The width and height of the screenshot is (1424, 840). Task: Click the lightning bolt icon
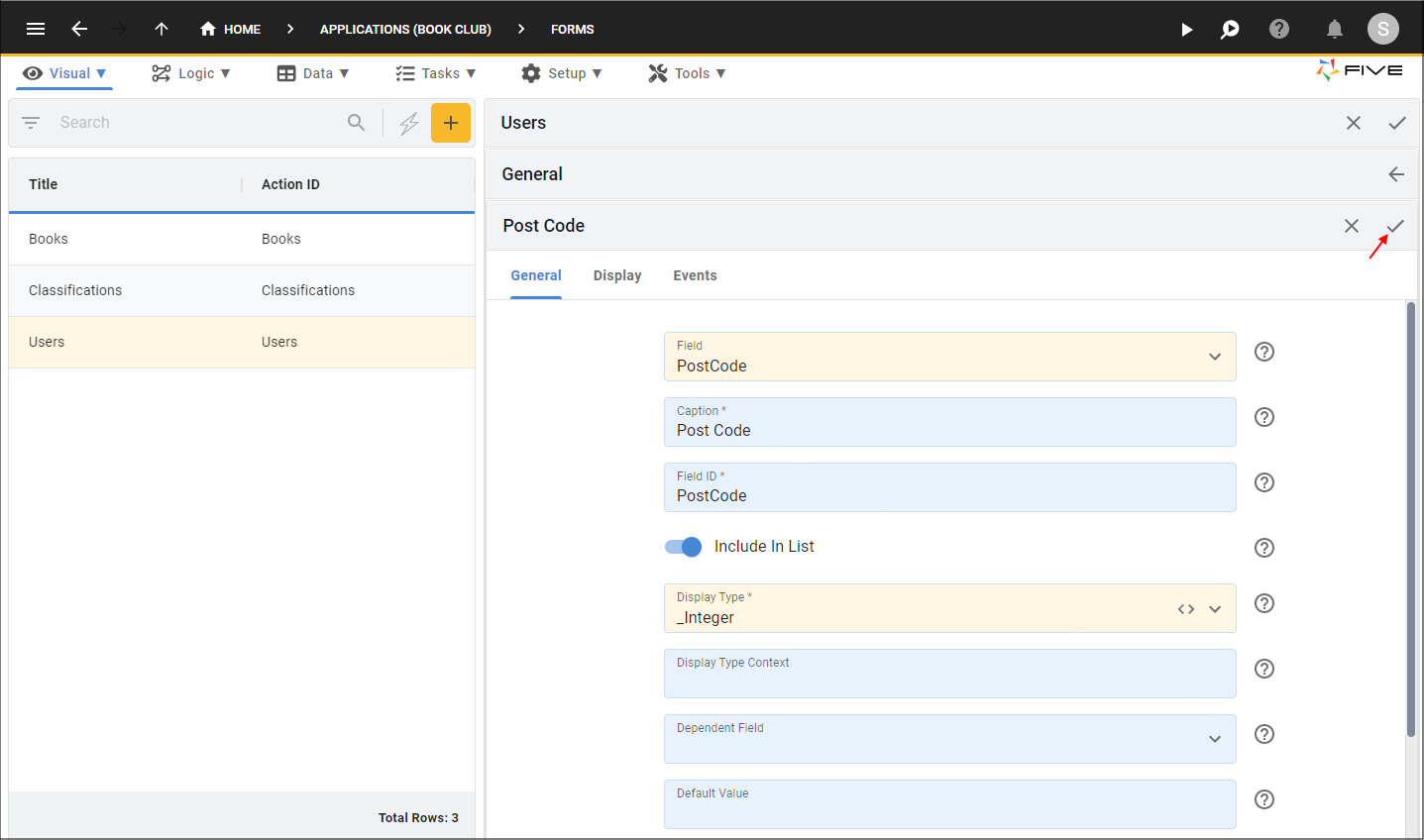(x=409, y=123)
